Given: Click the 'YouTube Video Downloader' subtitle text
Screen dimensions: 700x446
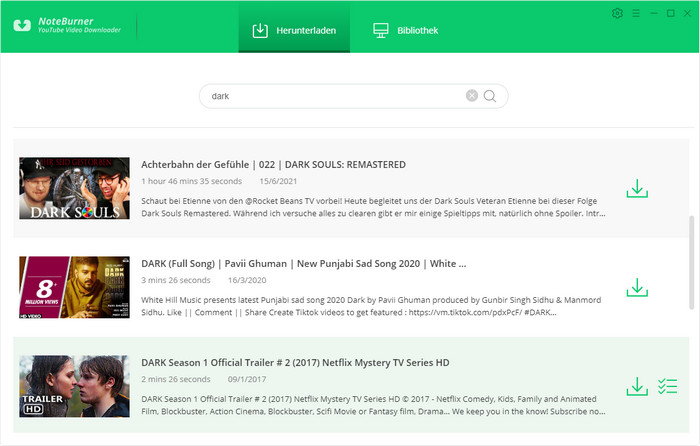Looking at the screenshot, I should pos(79,30).
